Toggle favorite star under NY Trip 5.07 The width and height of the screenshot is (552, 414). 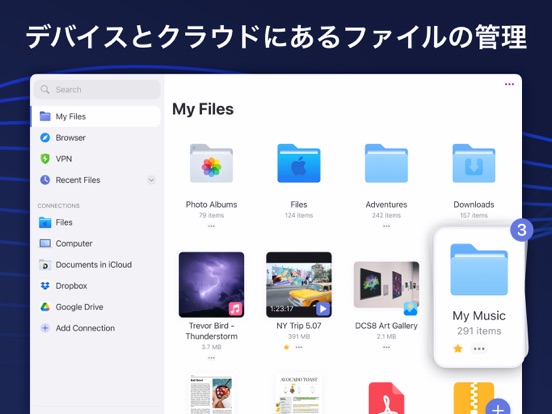pyautogui.click(x=286, y=347)
